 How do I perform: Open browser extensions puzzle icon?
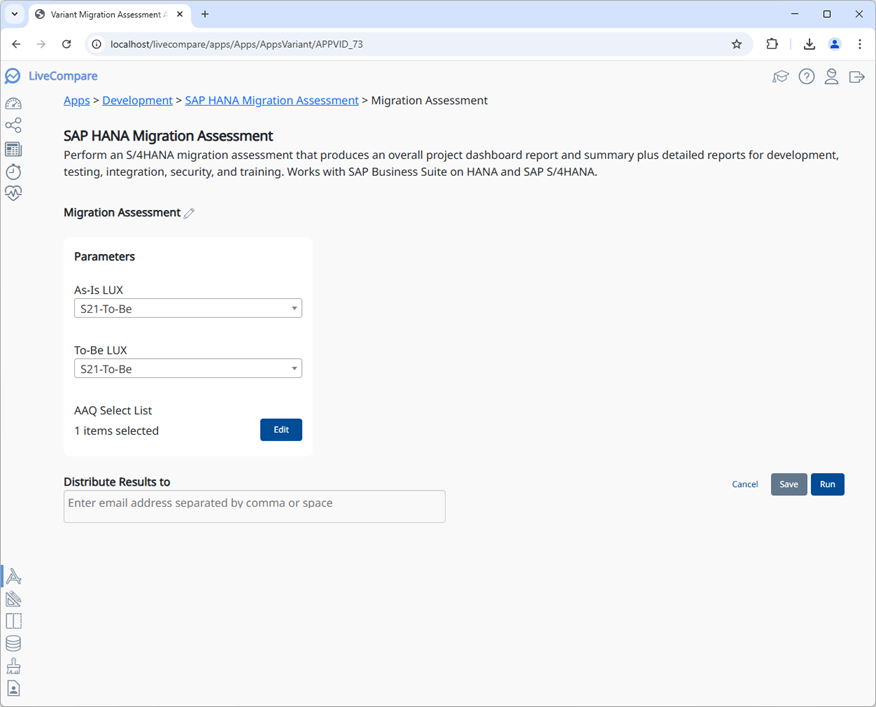pos(772,44)
